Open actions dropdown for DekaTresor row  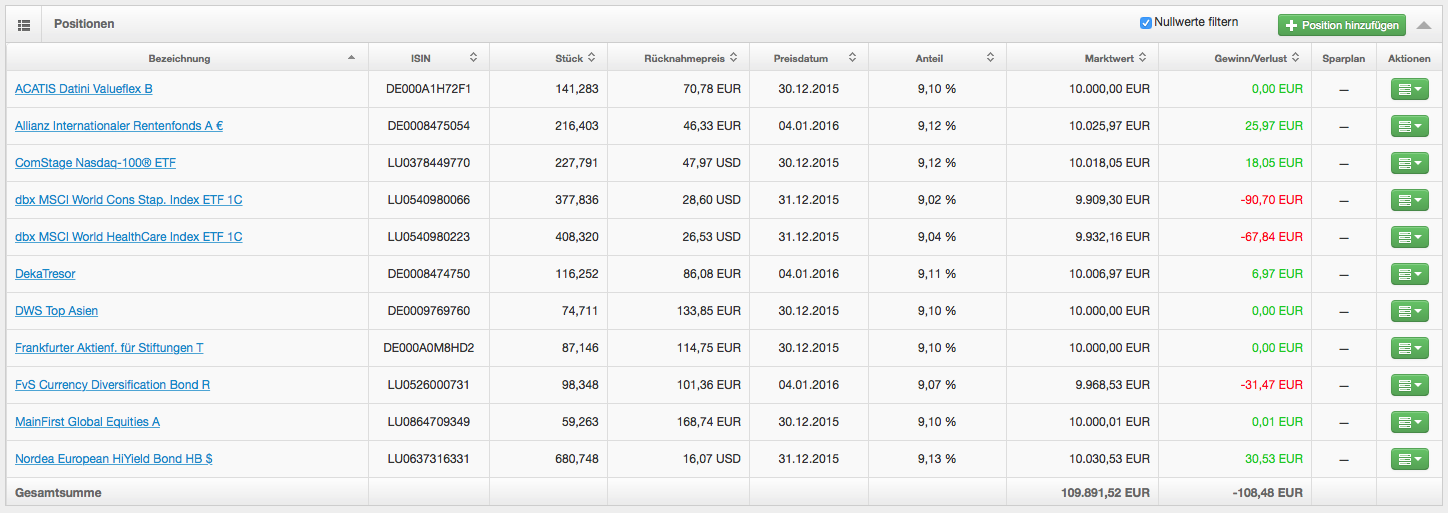pos(1409,275)
